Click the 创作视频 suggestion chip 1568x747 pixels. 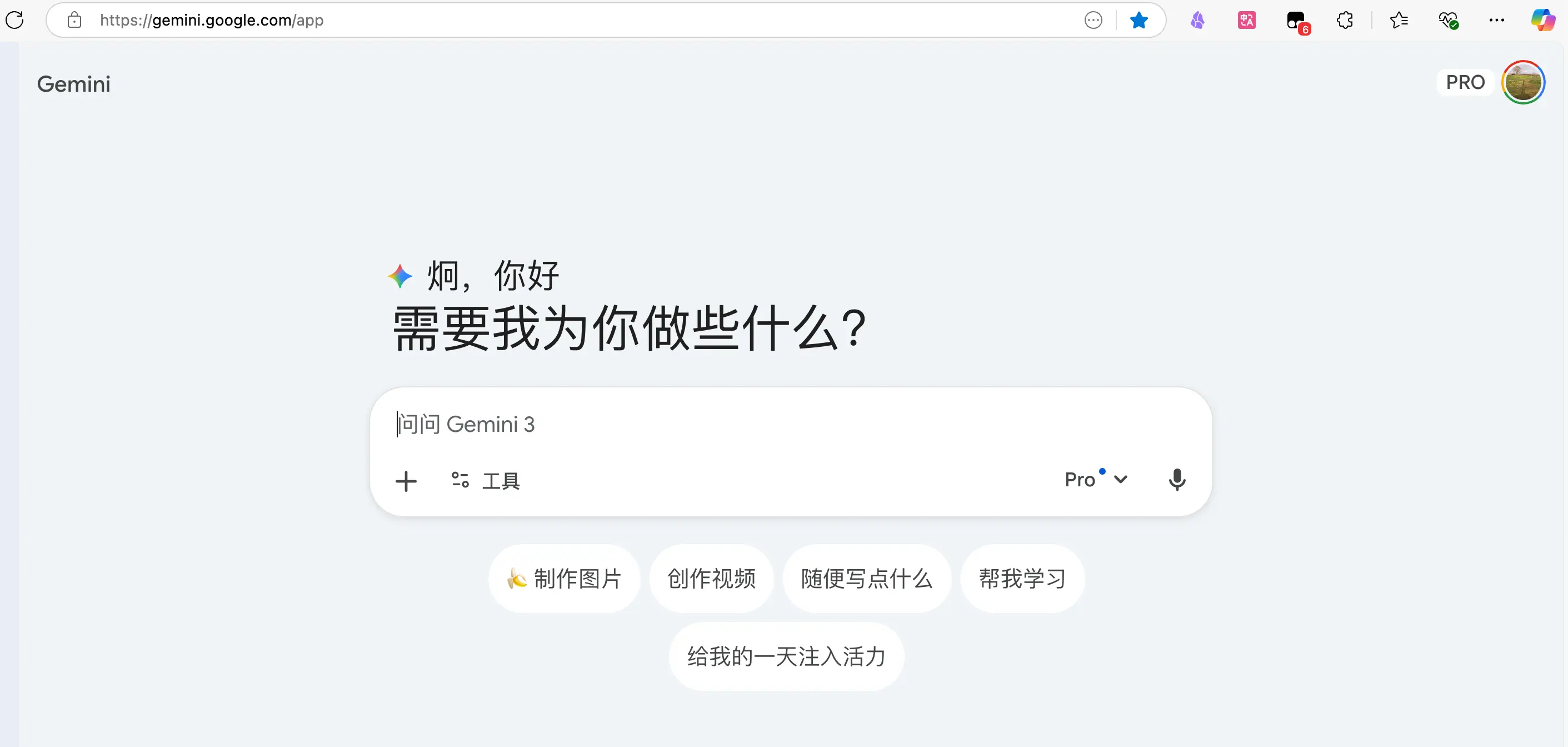click(712, 579)
